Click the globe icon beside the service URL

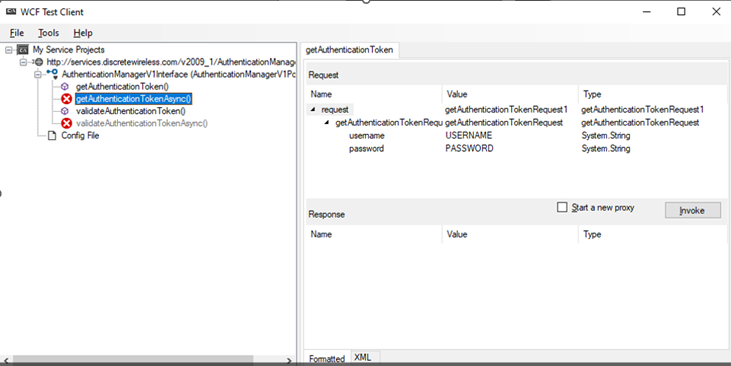[x=39, y=62]
